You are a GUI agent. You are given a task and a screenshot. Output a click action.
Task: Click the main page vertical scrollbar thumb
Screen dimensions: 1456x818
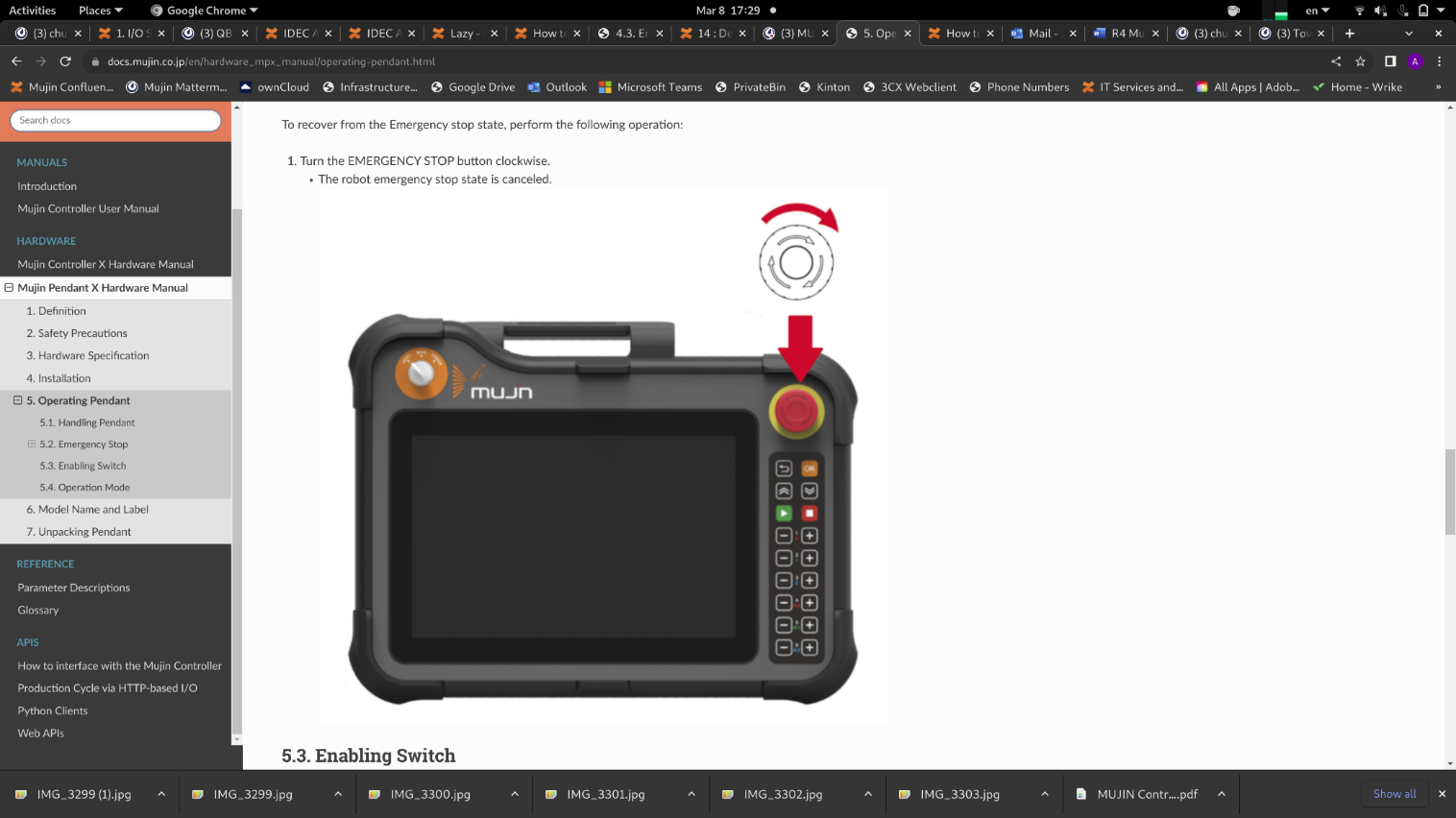point(1450,492)
